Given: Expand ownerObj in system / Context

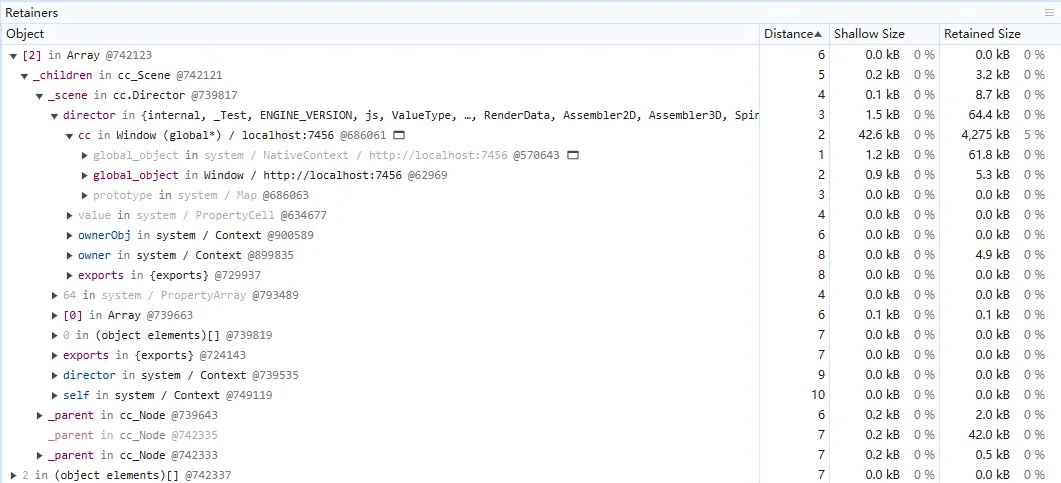Looking at the screenshot, I should pyautogui.click(x=69, y=235).
